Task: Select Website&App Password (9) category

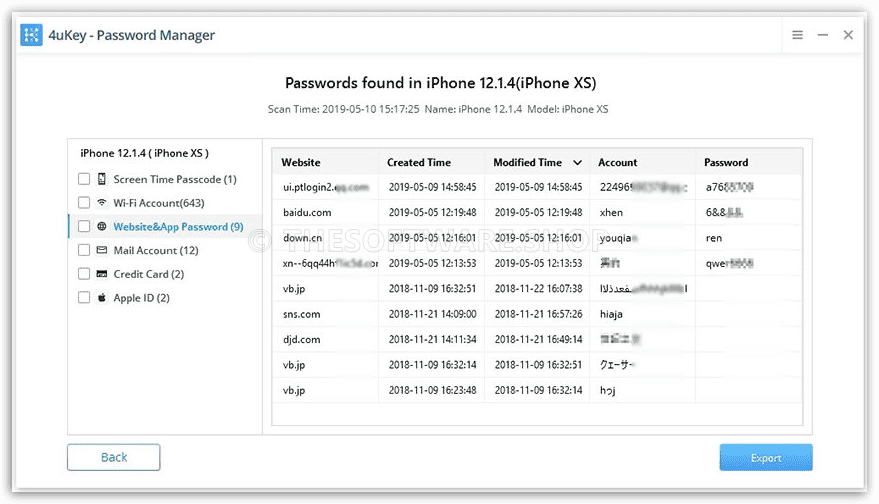Action: [178, 226]
